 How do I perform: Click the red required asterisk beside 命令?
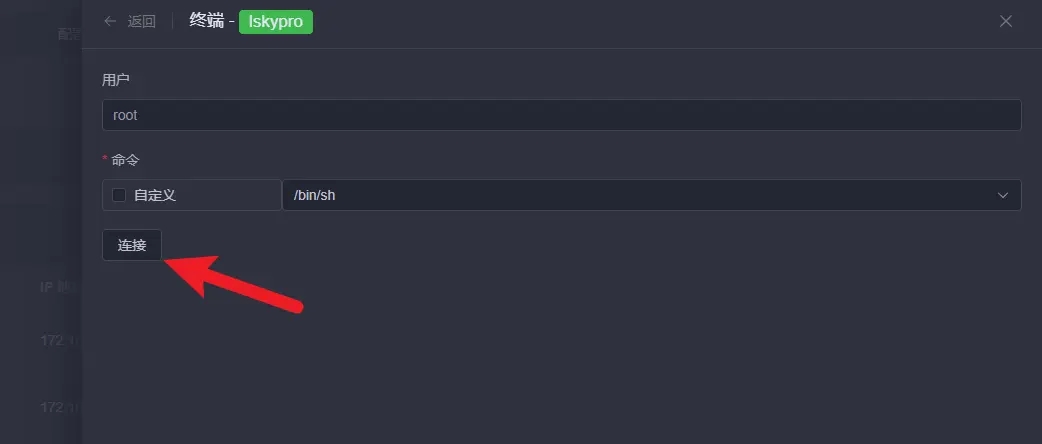coord(104,159)
